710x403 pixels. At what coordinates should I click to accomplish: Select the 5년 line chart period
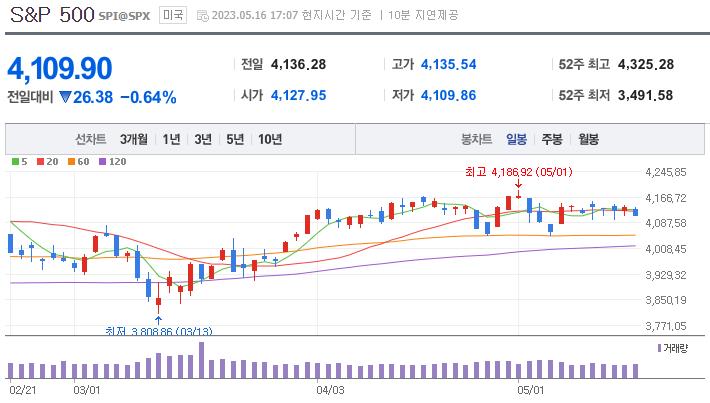pos(235,139)
